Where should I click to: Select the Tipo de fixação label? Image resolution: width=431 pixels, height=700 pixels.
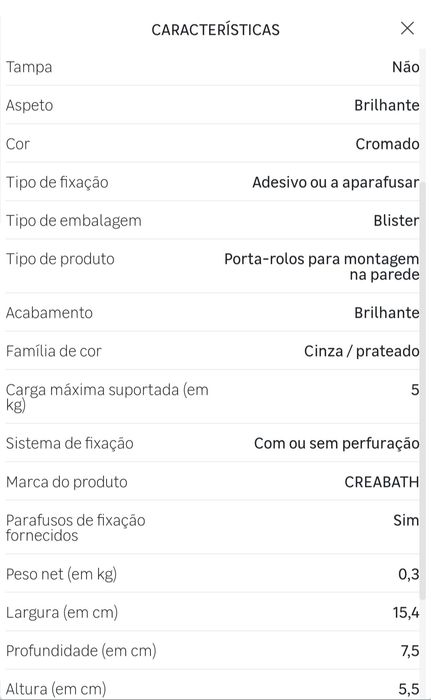click(57, 182)
